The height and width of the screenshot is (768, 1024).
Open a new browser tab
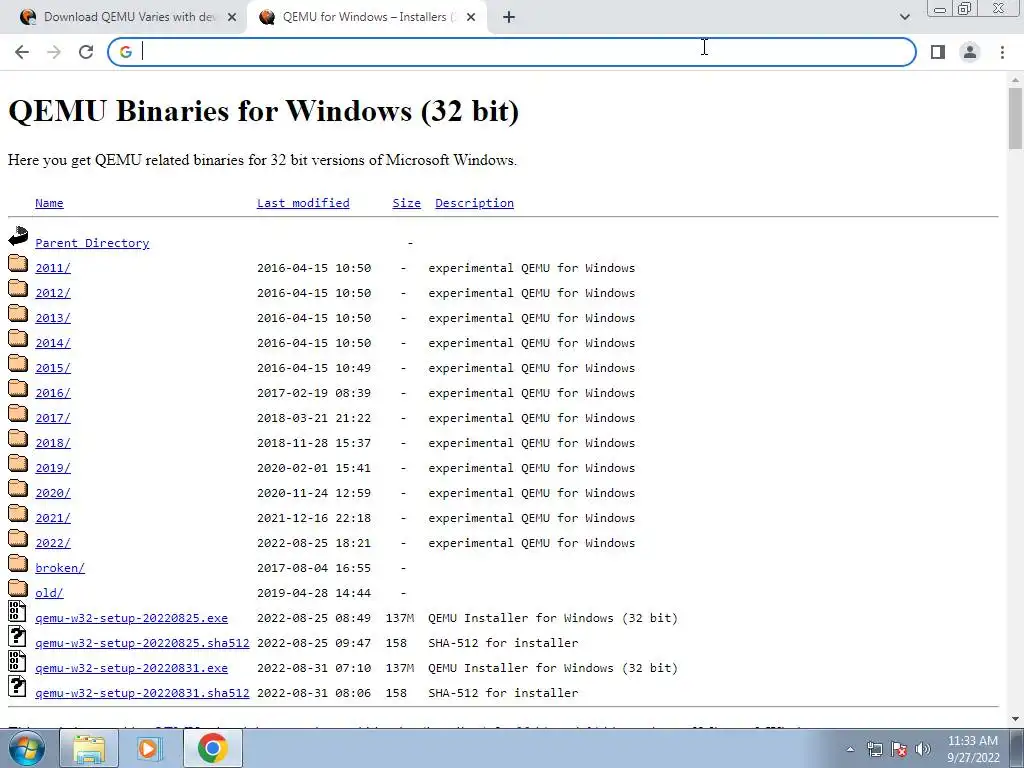[509, 18]
